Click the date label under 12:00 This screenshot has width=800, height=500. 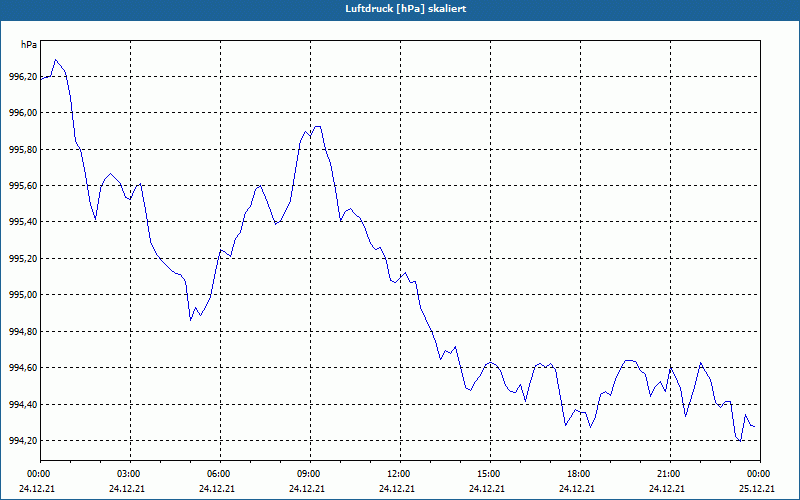click(x=397, y=489)
